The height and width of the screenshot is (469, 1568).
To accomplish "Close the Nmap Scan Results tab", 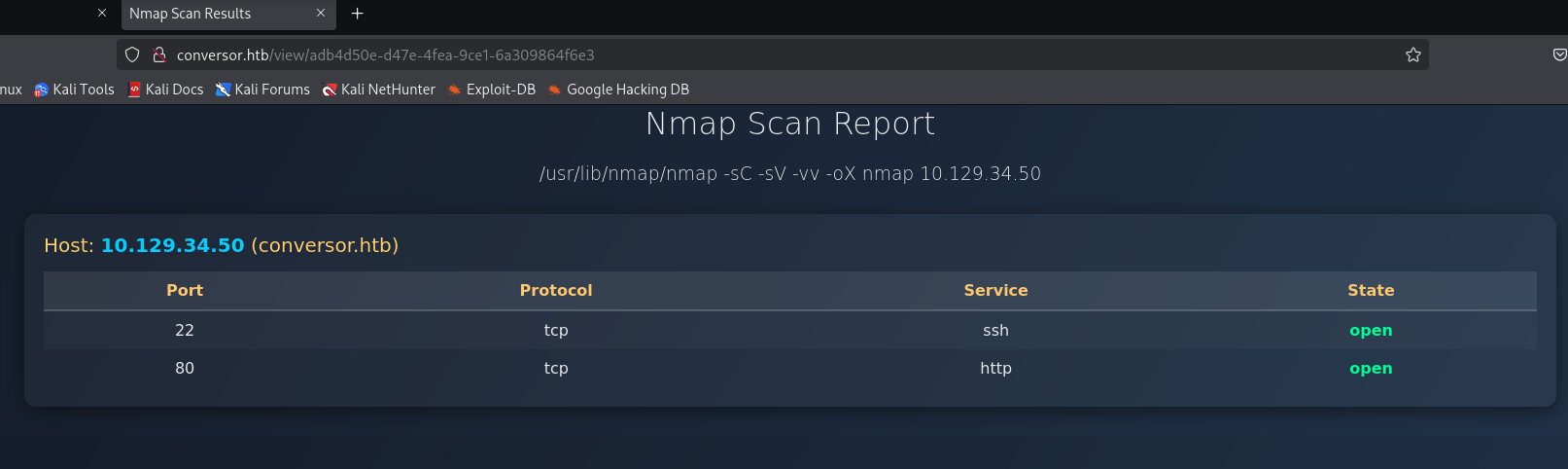I will [x=321, y=14].
